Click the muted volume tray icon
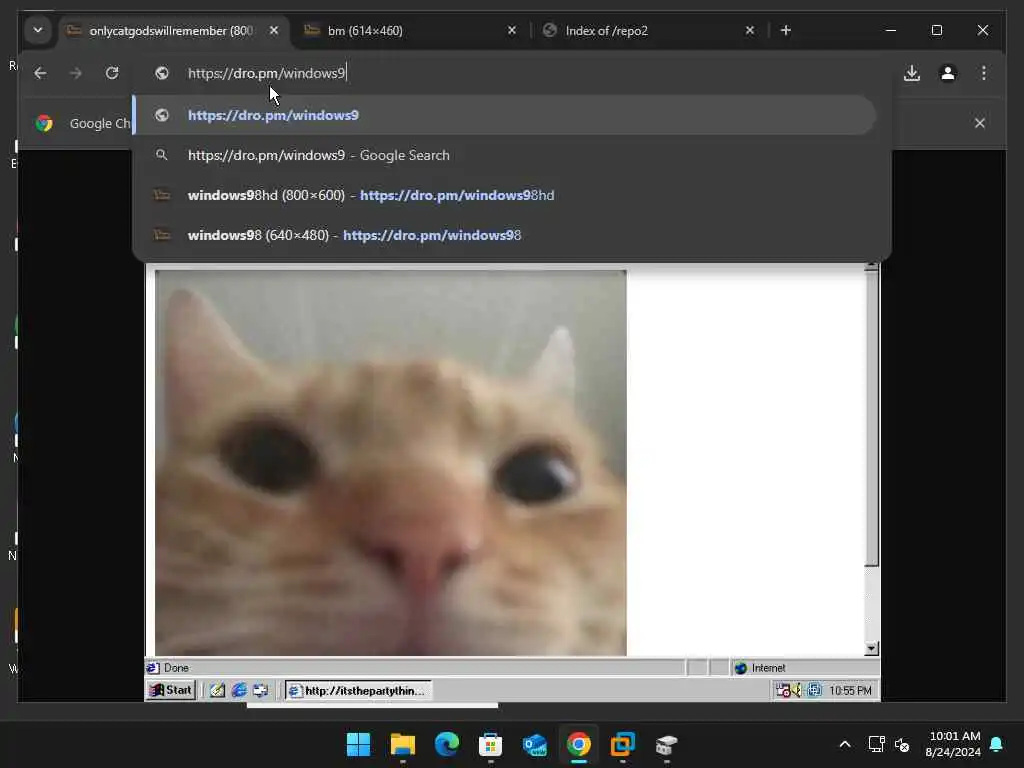 point(902,744)
